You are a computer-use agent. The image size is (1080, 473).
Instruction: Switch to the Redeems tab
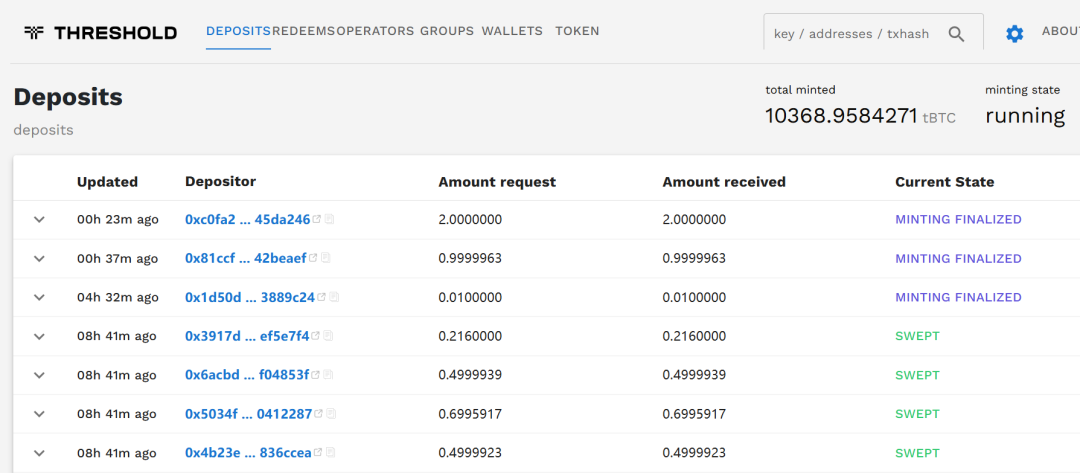pos(304,31)
